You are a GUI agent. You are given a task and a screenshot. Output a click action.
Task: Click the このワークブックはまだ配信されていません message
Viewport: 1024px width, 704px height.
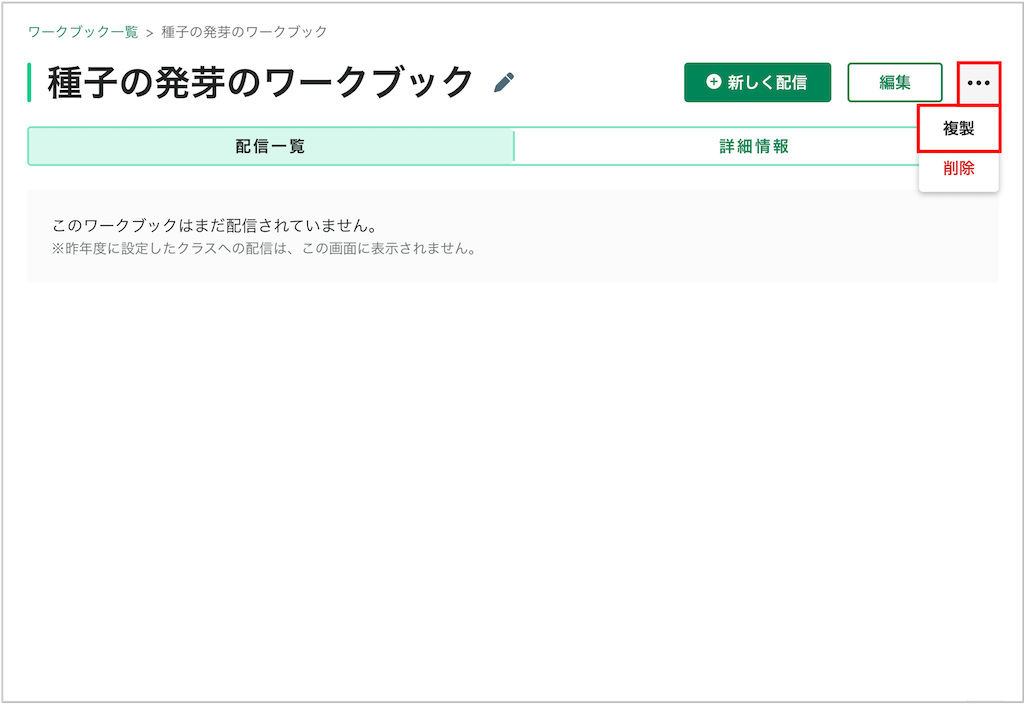215,226
